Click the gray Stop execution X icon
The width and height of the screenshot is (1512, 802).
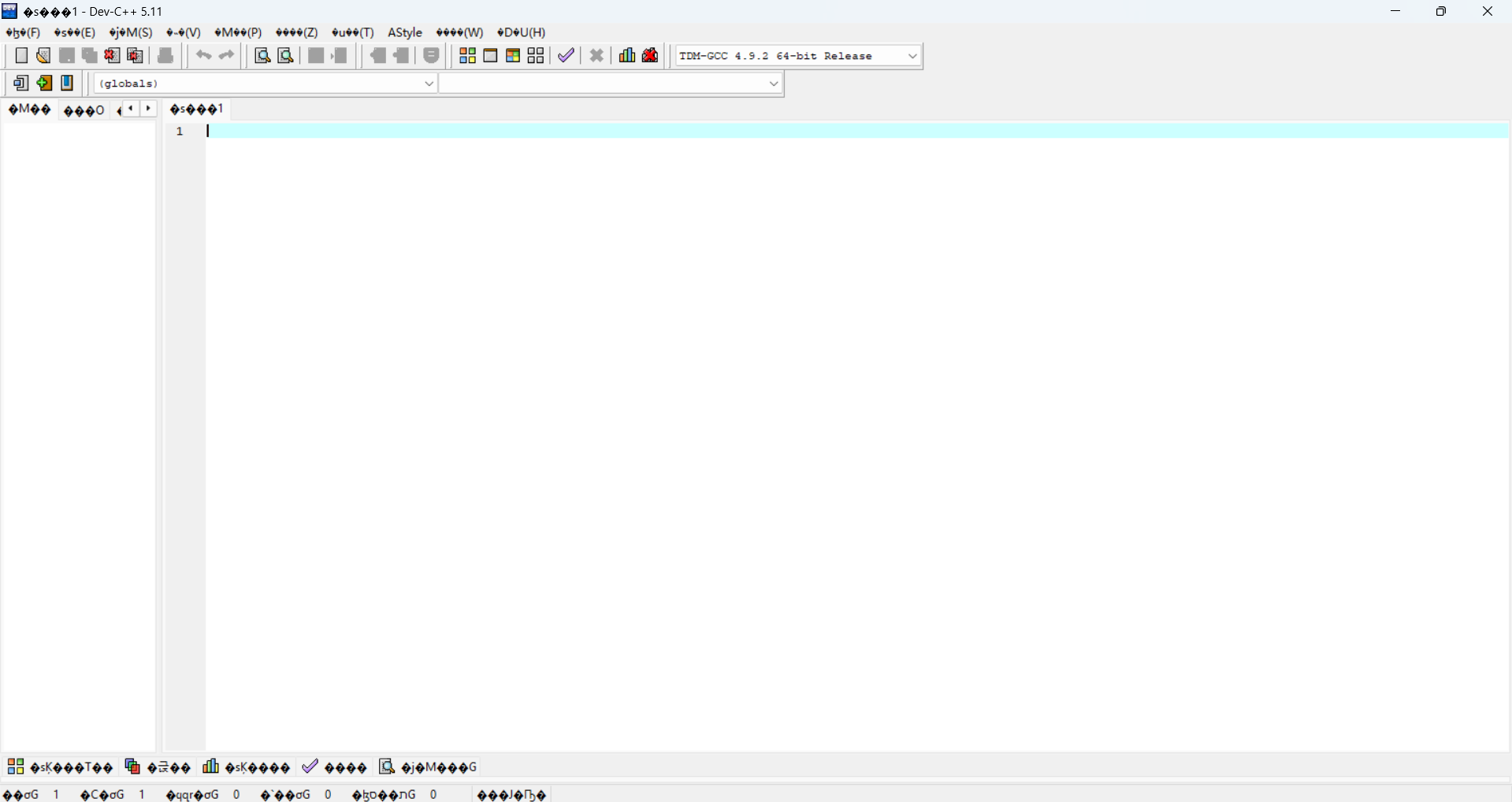(x=596, y=55)
